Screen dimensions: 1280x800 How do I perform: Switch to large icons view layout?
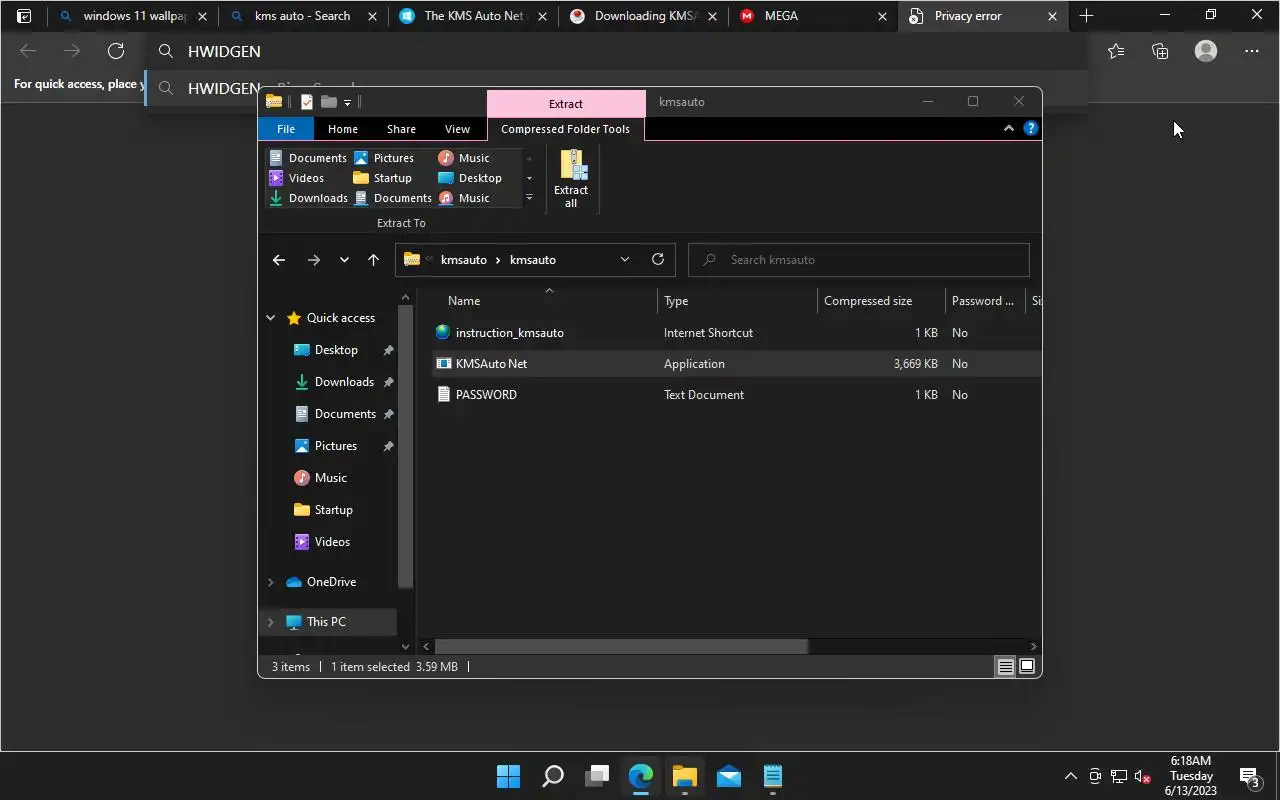(x=1027, y=667)
